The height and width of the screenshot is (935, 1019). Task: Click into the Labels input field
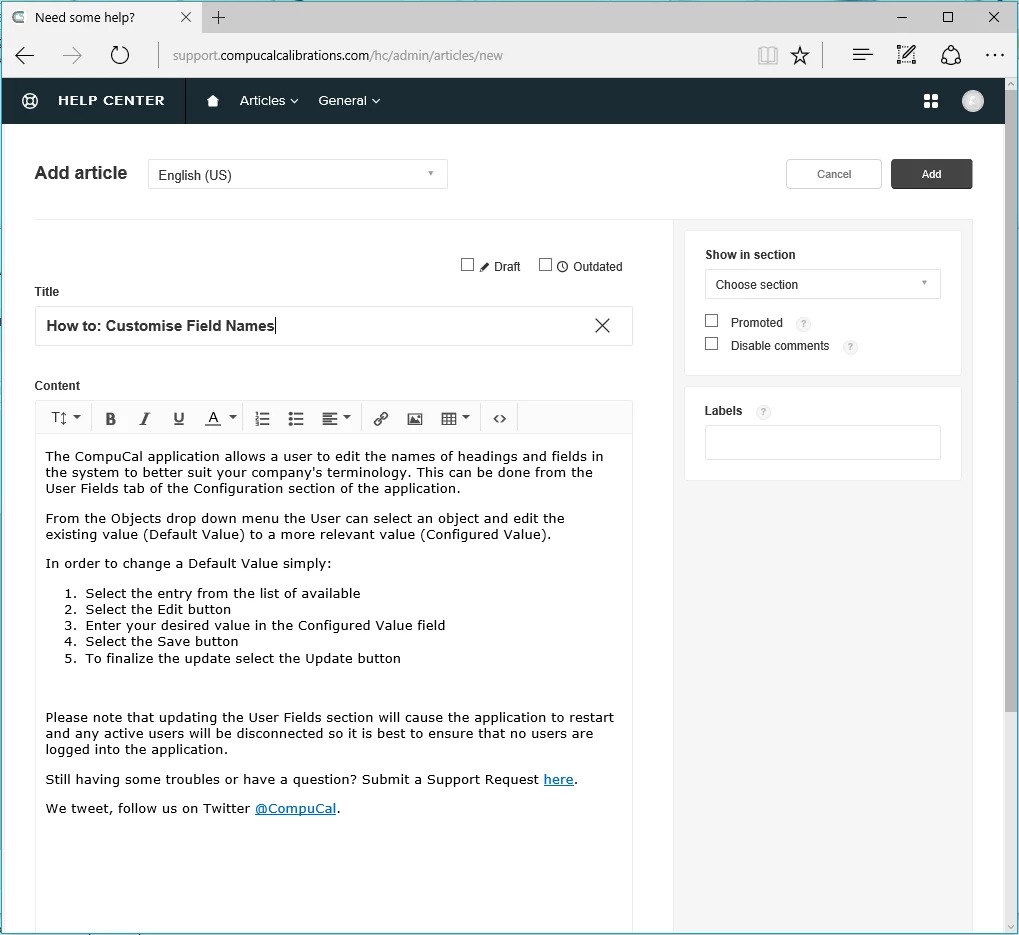coord(822,442)
